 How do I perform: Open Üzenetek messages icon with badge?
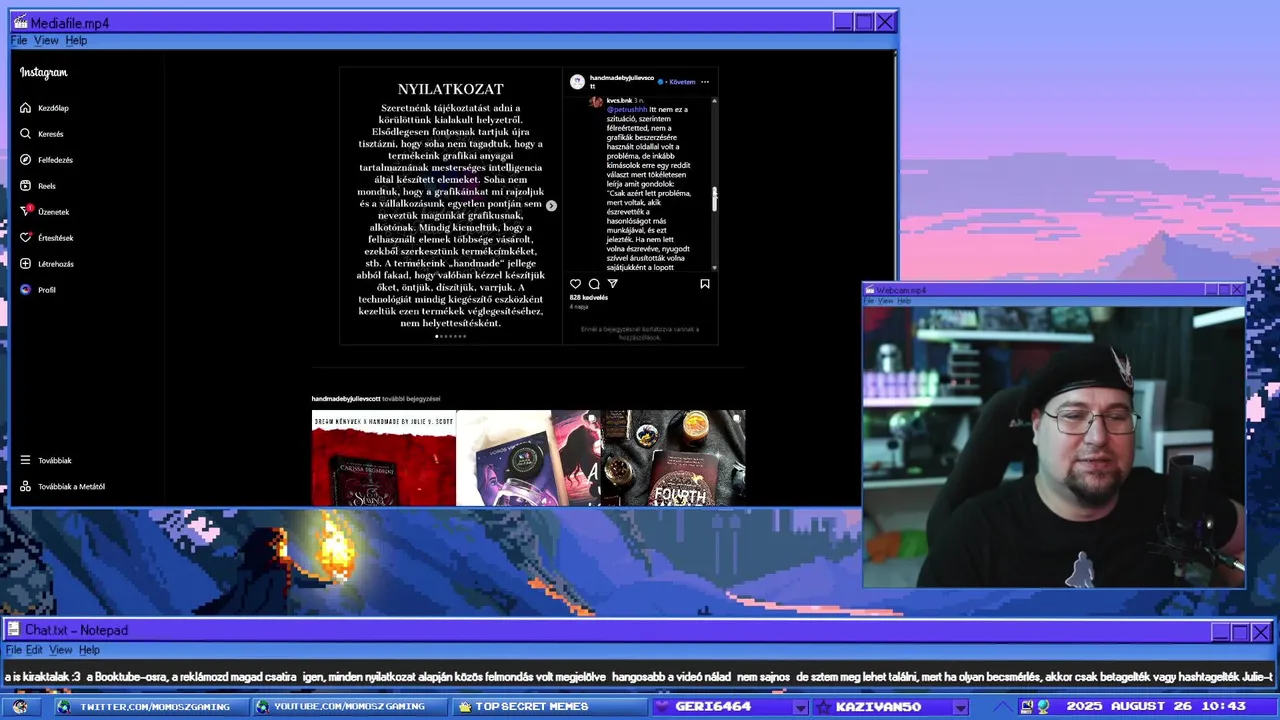[26, 211]
